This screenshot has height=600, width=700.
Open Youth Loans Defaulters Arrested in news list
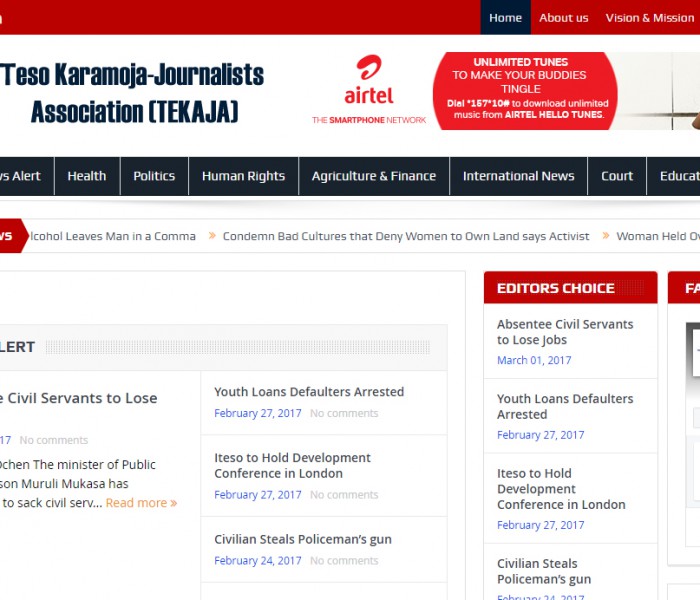[309, 392]
